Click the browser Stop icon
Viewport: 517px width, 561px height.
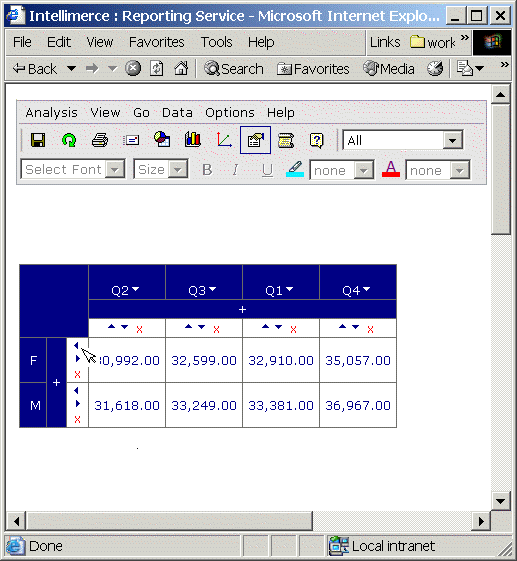133,68
